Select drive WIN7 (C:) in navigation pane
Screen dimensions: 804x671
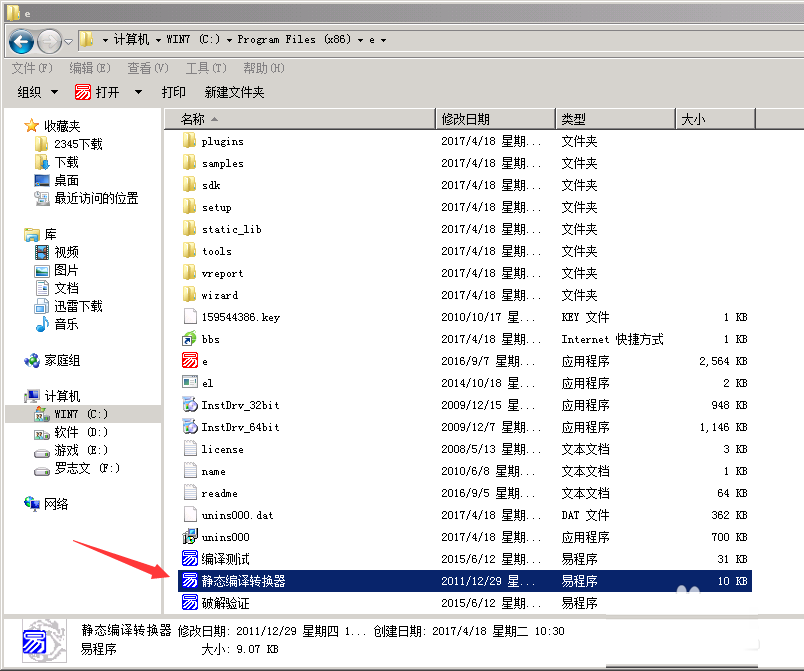click(x=82, y=414)
